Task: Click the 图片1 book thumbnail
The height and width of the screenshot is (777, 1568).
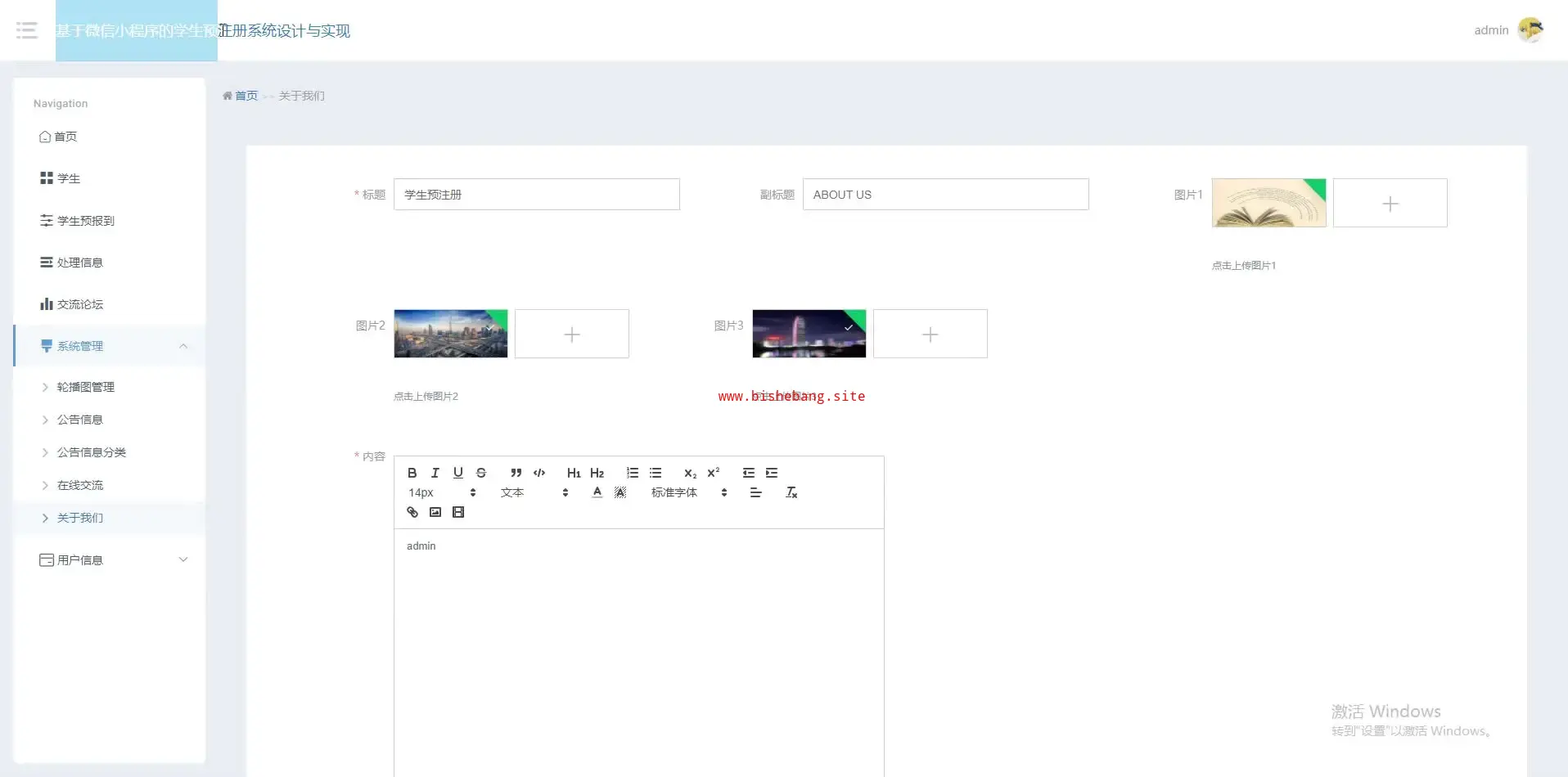Action: [x=1269, y=203]
